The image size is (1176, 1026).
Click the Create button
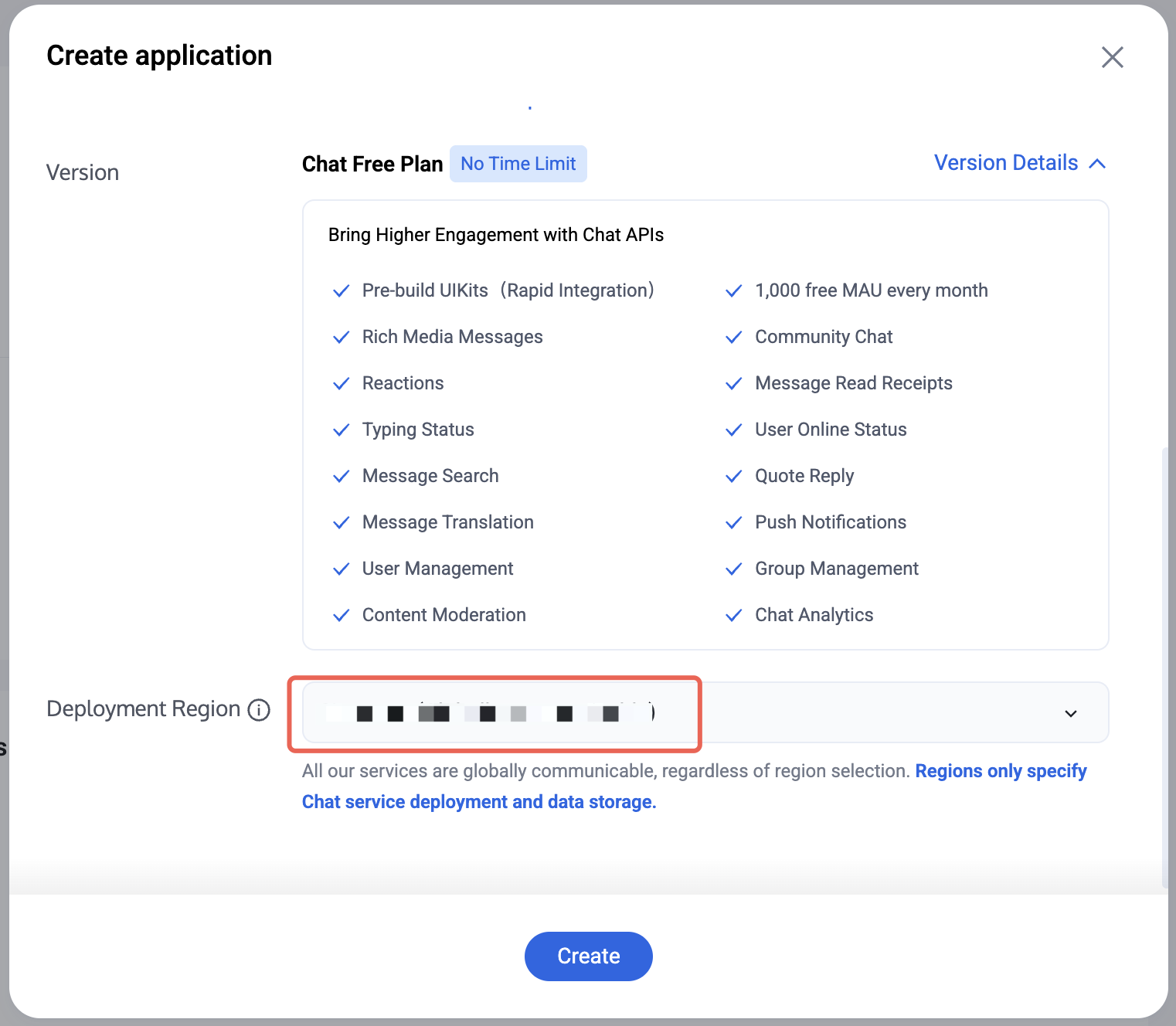coord(589,956)
